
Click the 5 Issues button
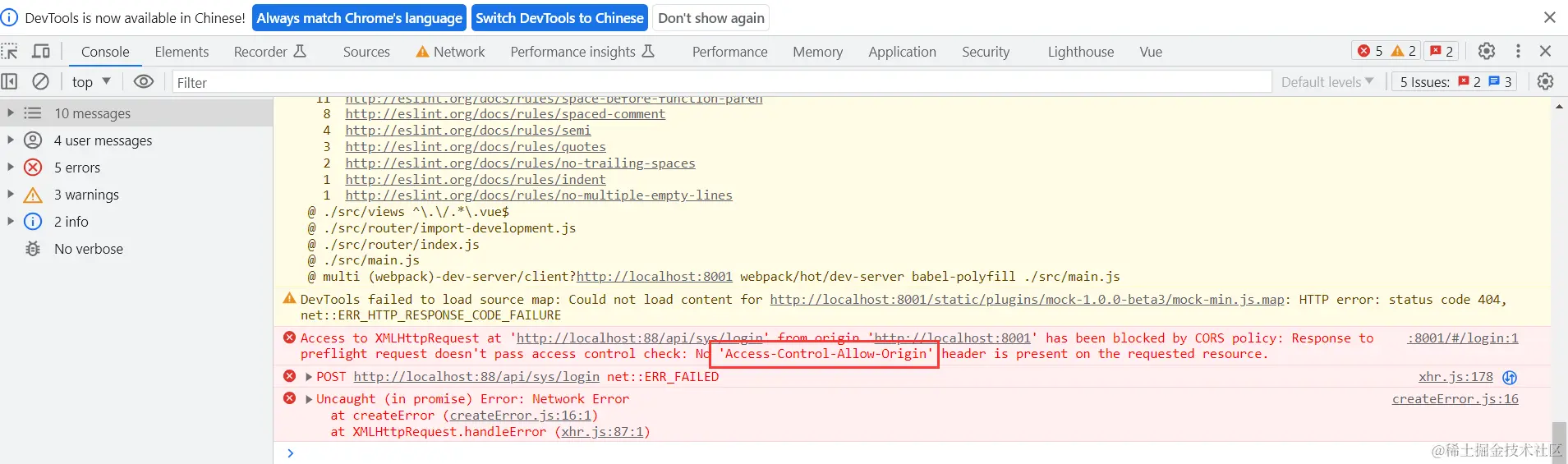[x=1455, y=82]
